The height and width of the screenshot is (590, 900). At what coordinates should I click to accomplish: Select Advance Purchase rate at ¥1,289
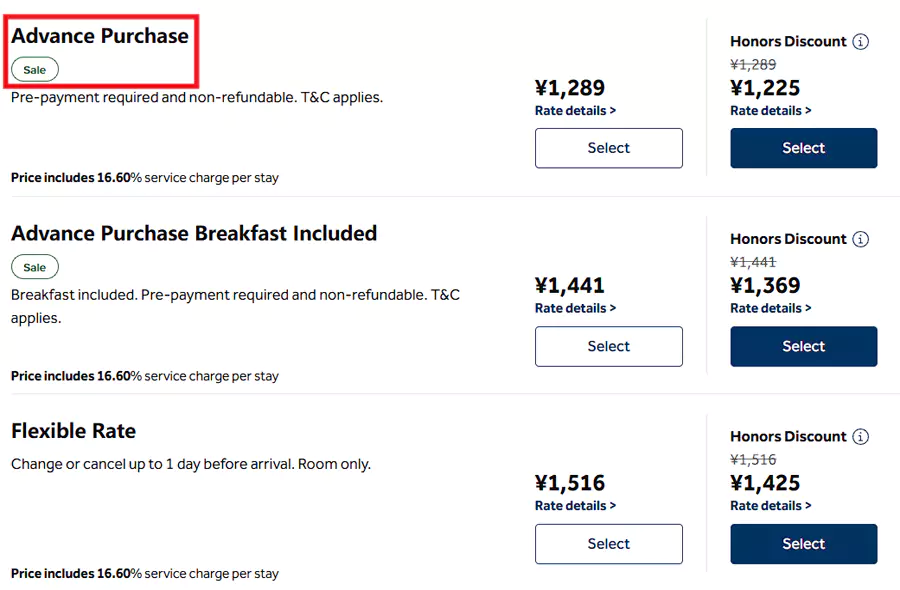point(608,148)
